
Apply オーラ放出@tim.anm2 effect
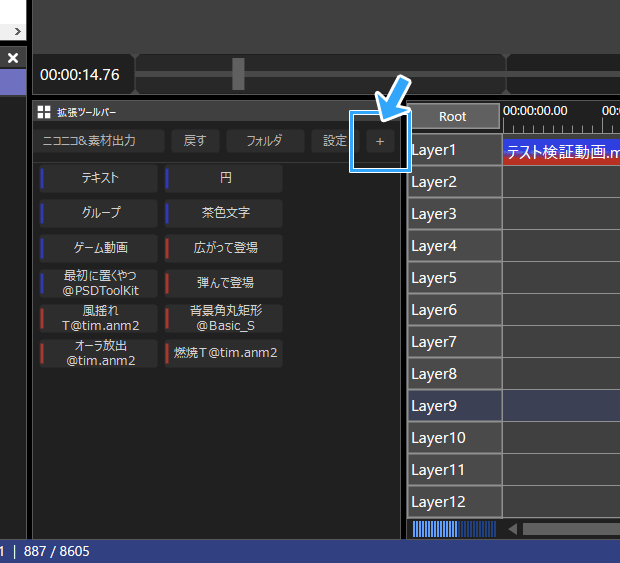tap(99, 353)
